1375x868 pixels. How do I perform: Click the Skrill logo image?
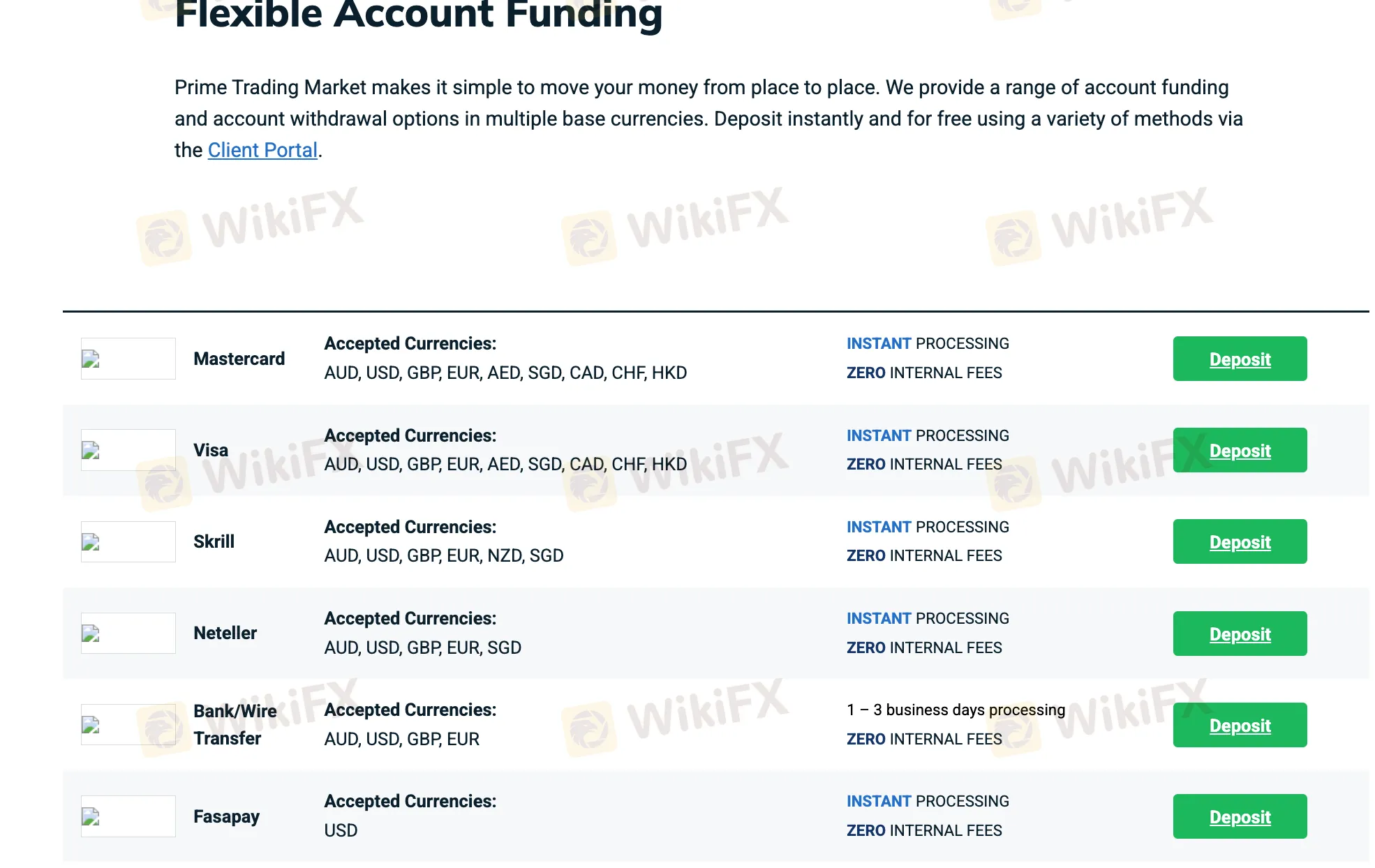[x=128, y=541]
